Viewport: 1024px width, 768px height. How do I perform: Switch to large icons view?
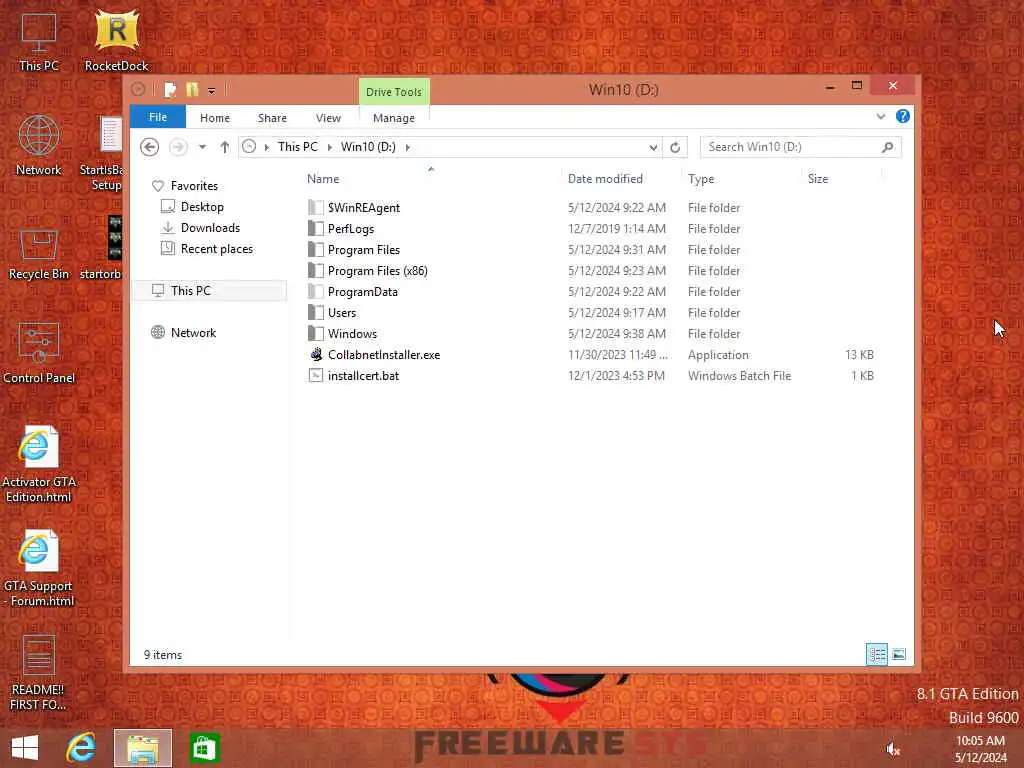point(899,654)
